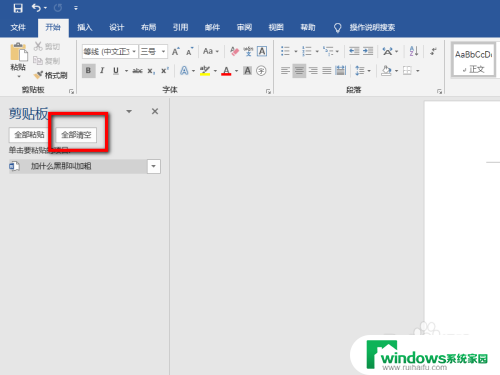Screen dimensions: 500x375
Task: Undo the last action
Action: click(36, 8)
